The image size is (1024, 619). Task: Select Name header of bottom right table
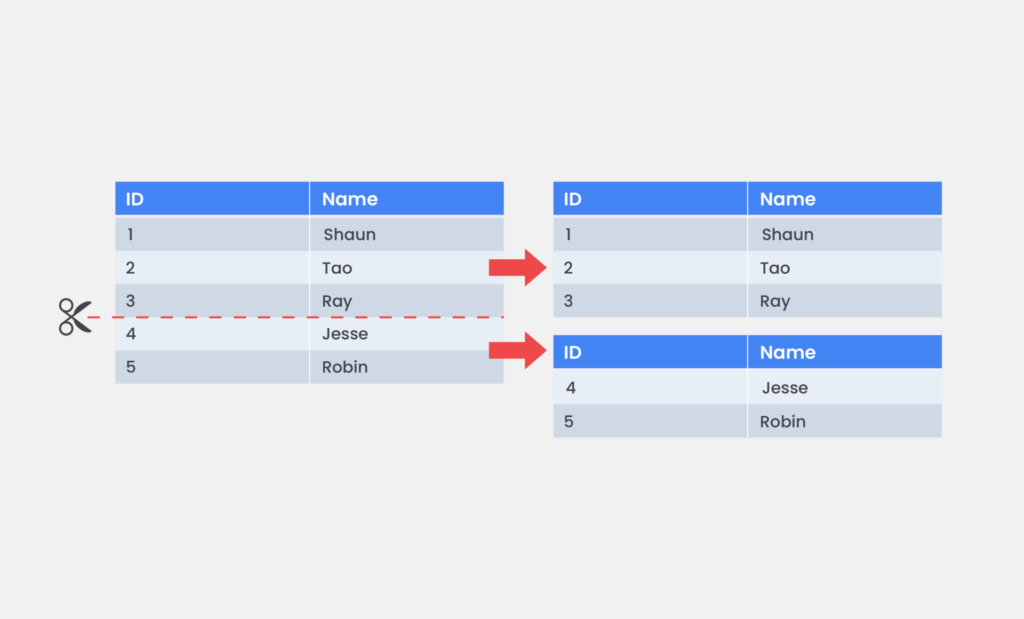point(845,352)
